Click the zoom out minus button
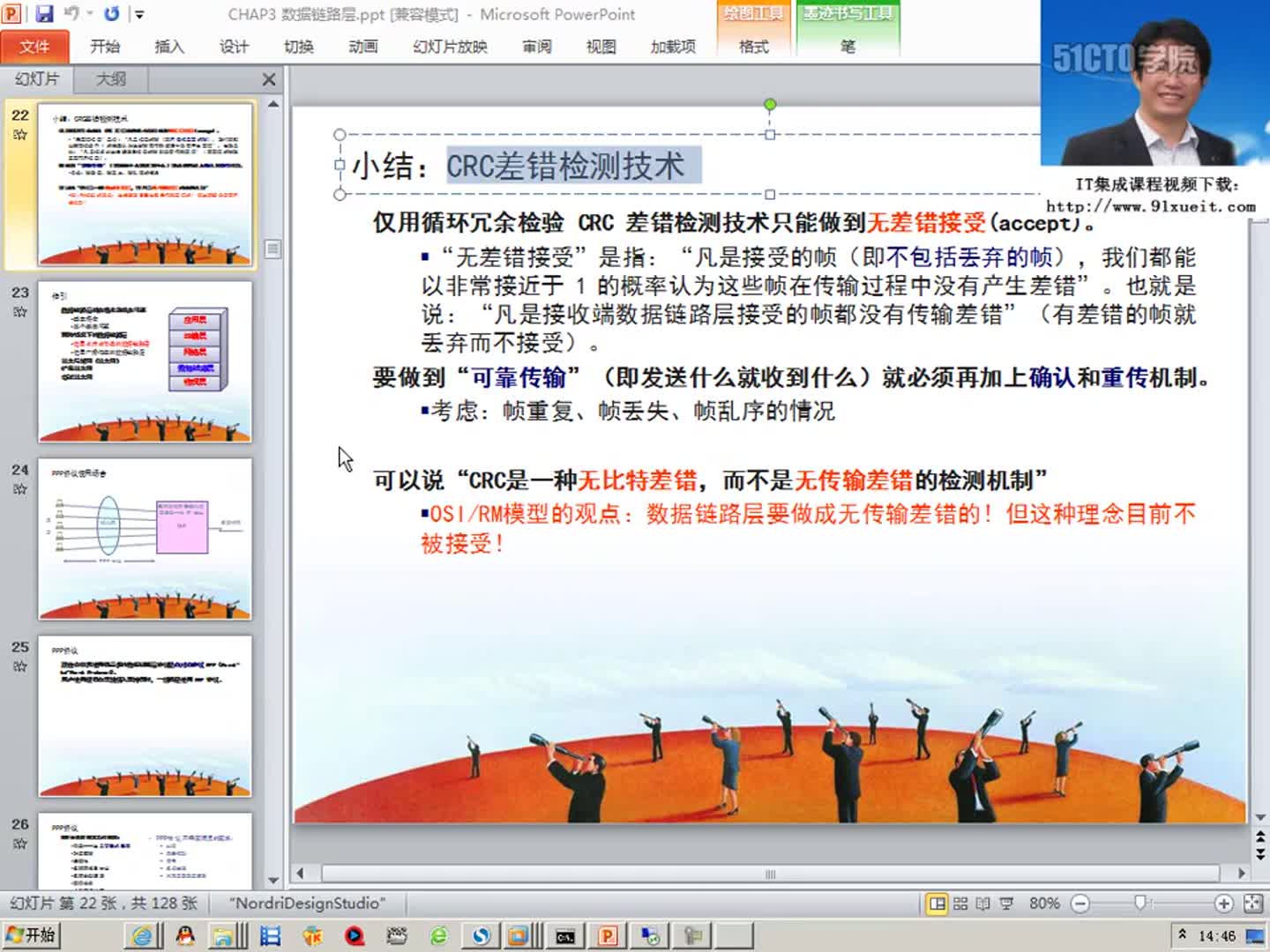This screenshot has height=952, width=1270. tap(1080, 904)
